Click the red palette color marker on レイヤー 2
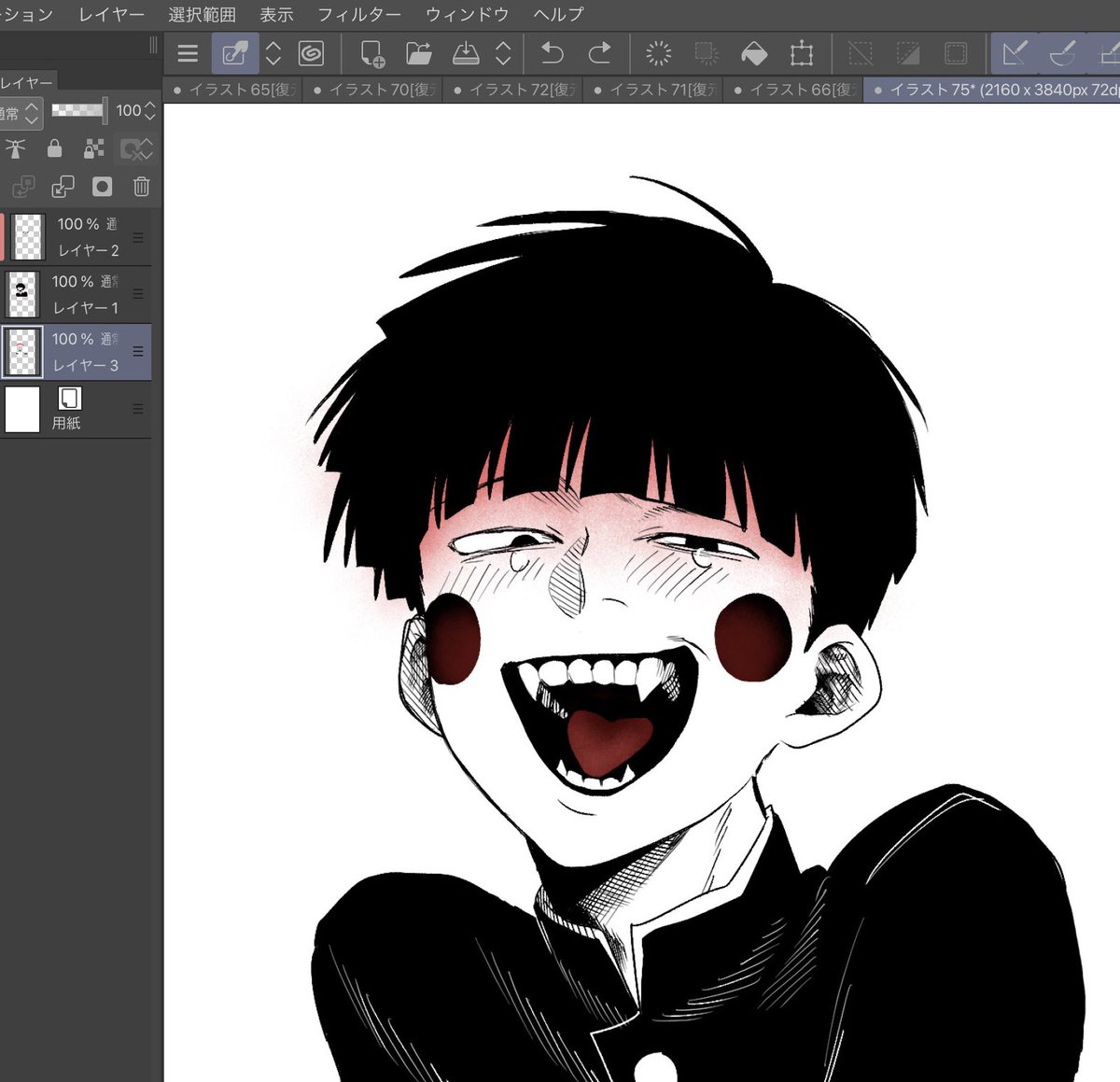This screenshot has height=1082, width=1120. click(x=2, y=237)
